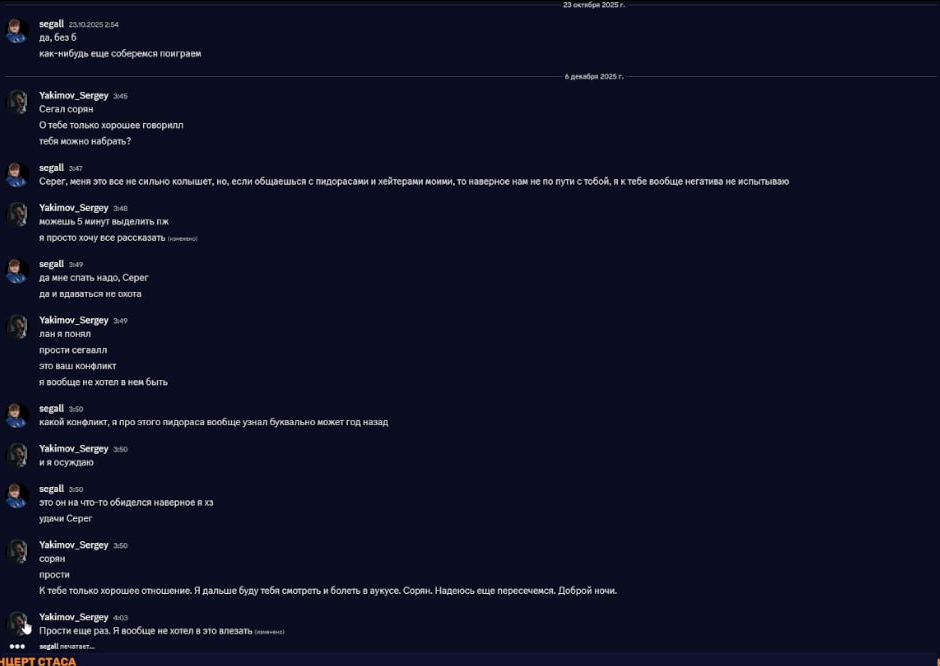This screenshot has width=940, height=666.
Task: Click the 23.10.2025 2:54 timestamp
Action: pyautogui.click(x=93, y=24)
